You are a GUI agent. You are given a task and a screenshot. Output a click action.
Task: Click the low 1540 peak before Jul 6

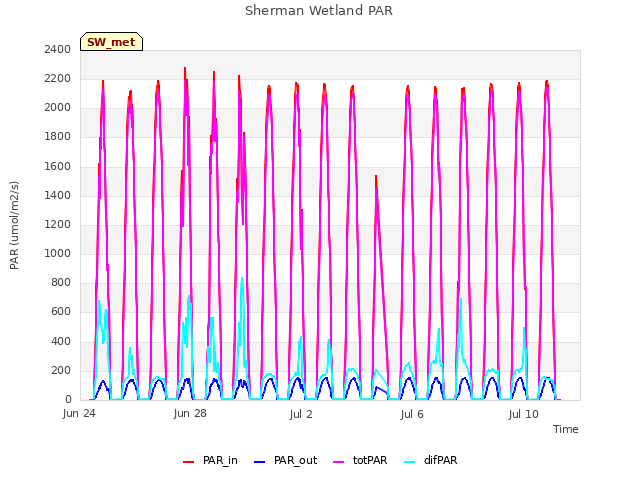376,176
